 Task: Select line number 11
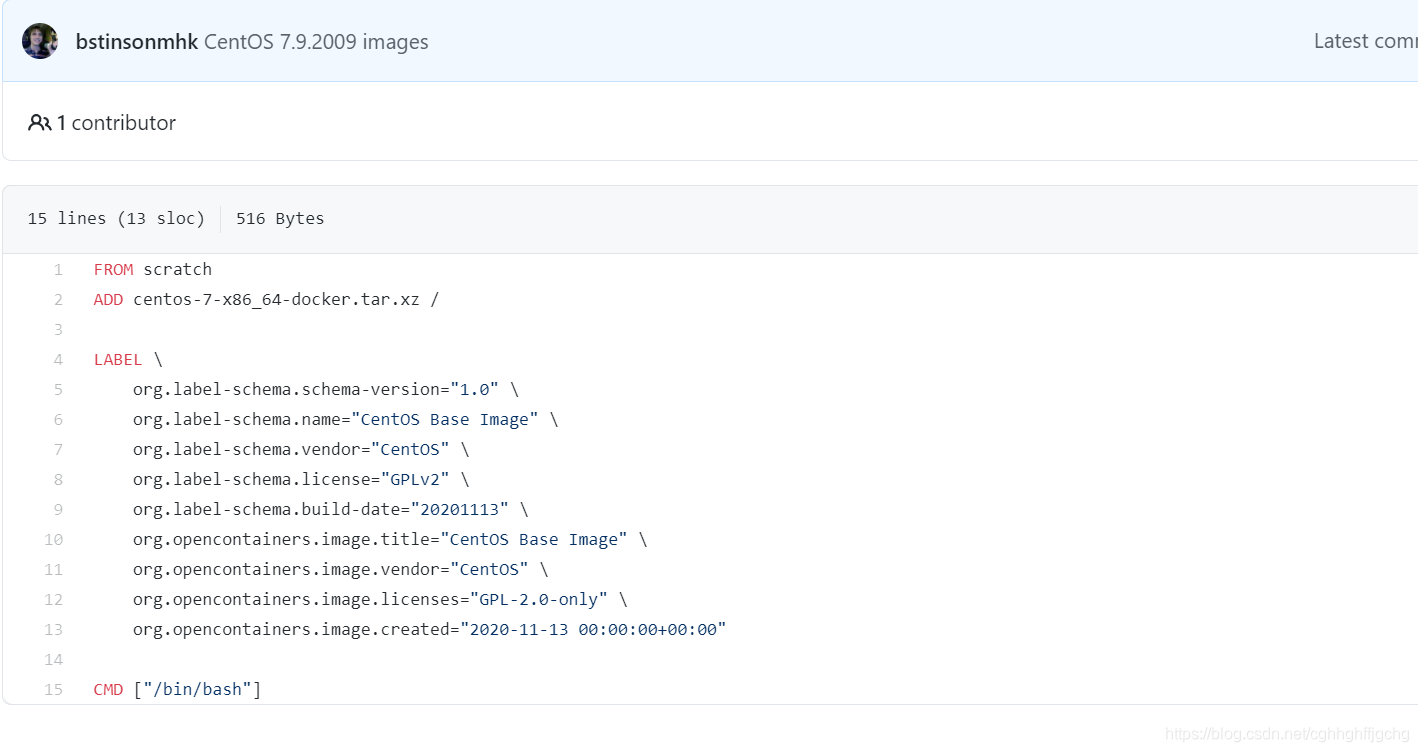[53, 569]
